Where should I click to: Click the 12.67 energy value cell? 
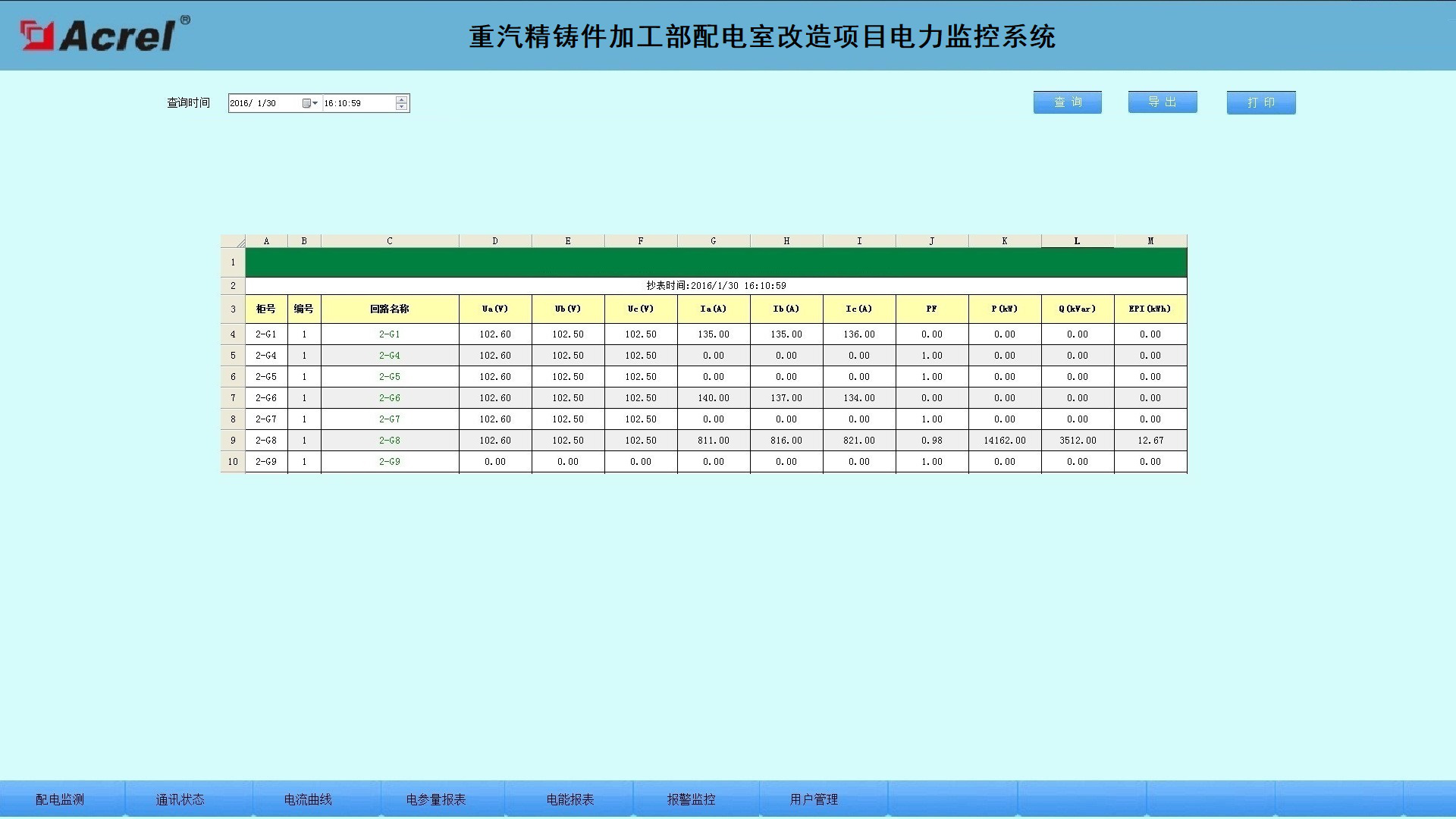coord(1150,441)
